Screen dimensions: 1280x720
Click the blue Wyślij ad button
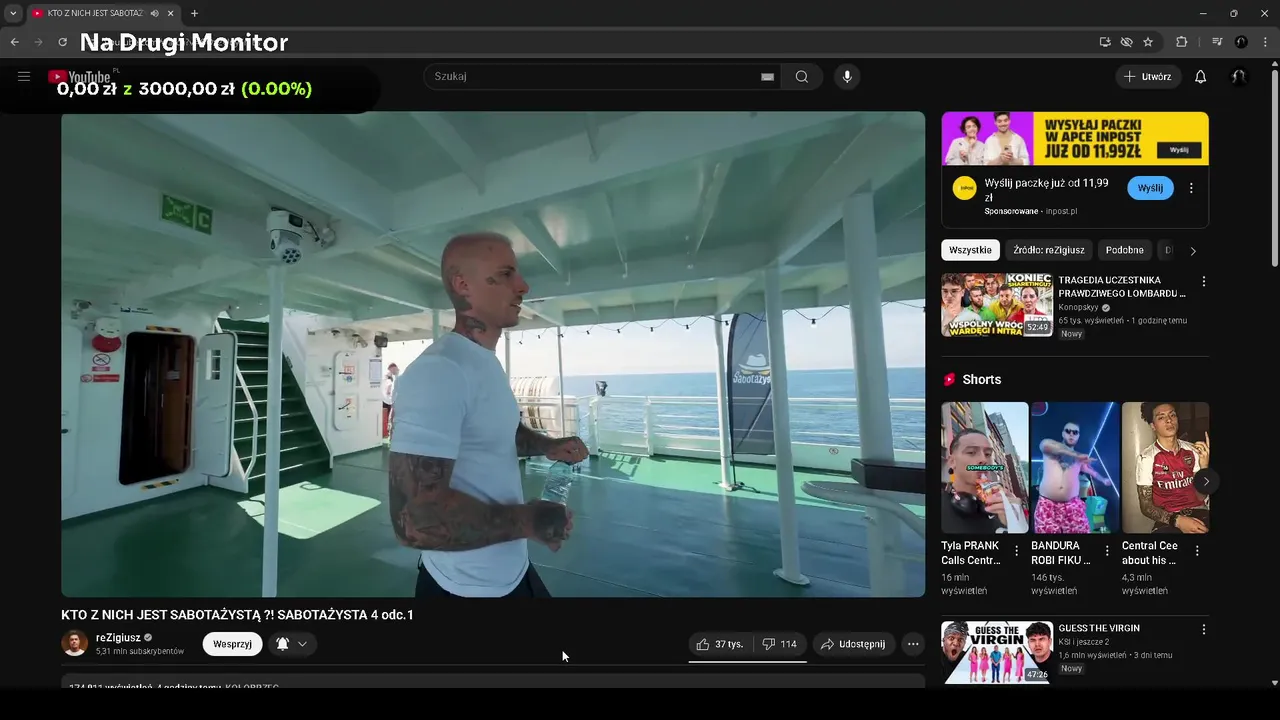1150,188
